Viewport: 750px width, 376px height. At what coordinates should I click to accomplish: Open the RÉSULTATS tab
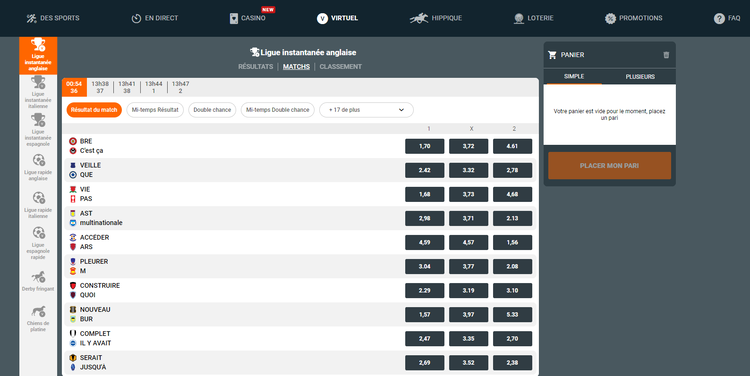pos(255,67)
